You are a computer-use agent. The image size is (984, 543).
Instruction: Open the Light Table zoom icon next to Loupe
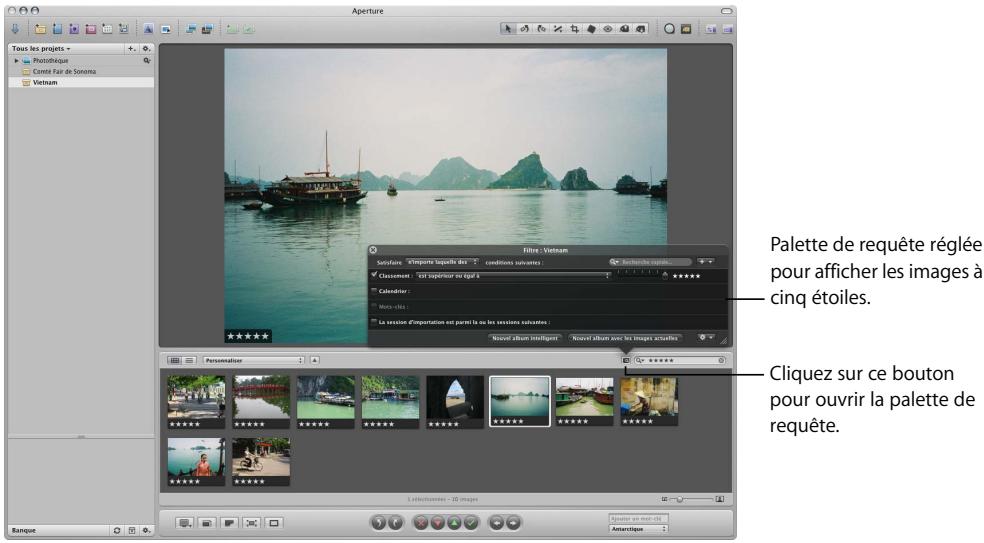[x=686, y=29]
